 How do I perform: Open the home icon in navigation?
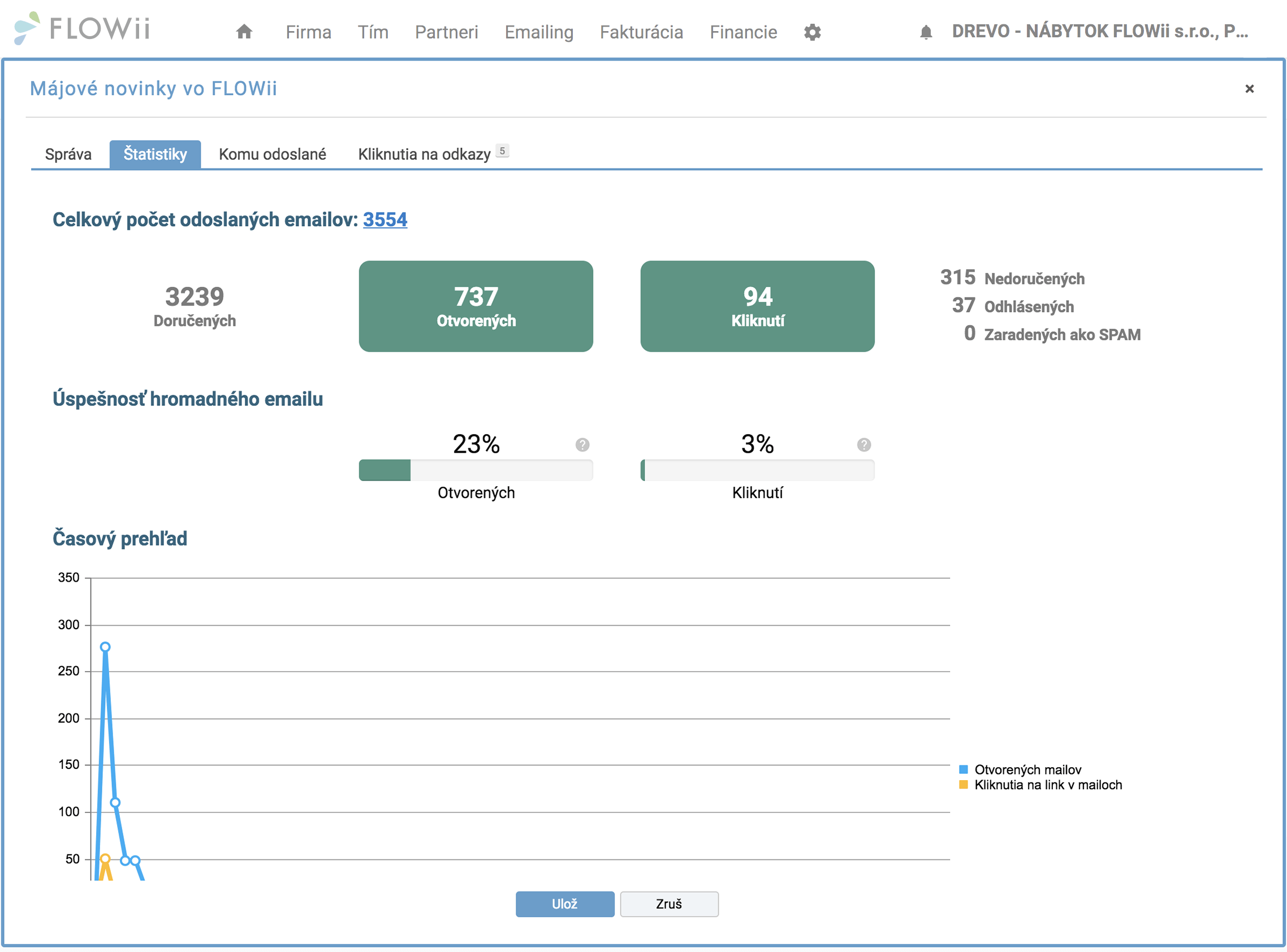244,32
